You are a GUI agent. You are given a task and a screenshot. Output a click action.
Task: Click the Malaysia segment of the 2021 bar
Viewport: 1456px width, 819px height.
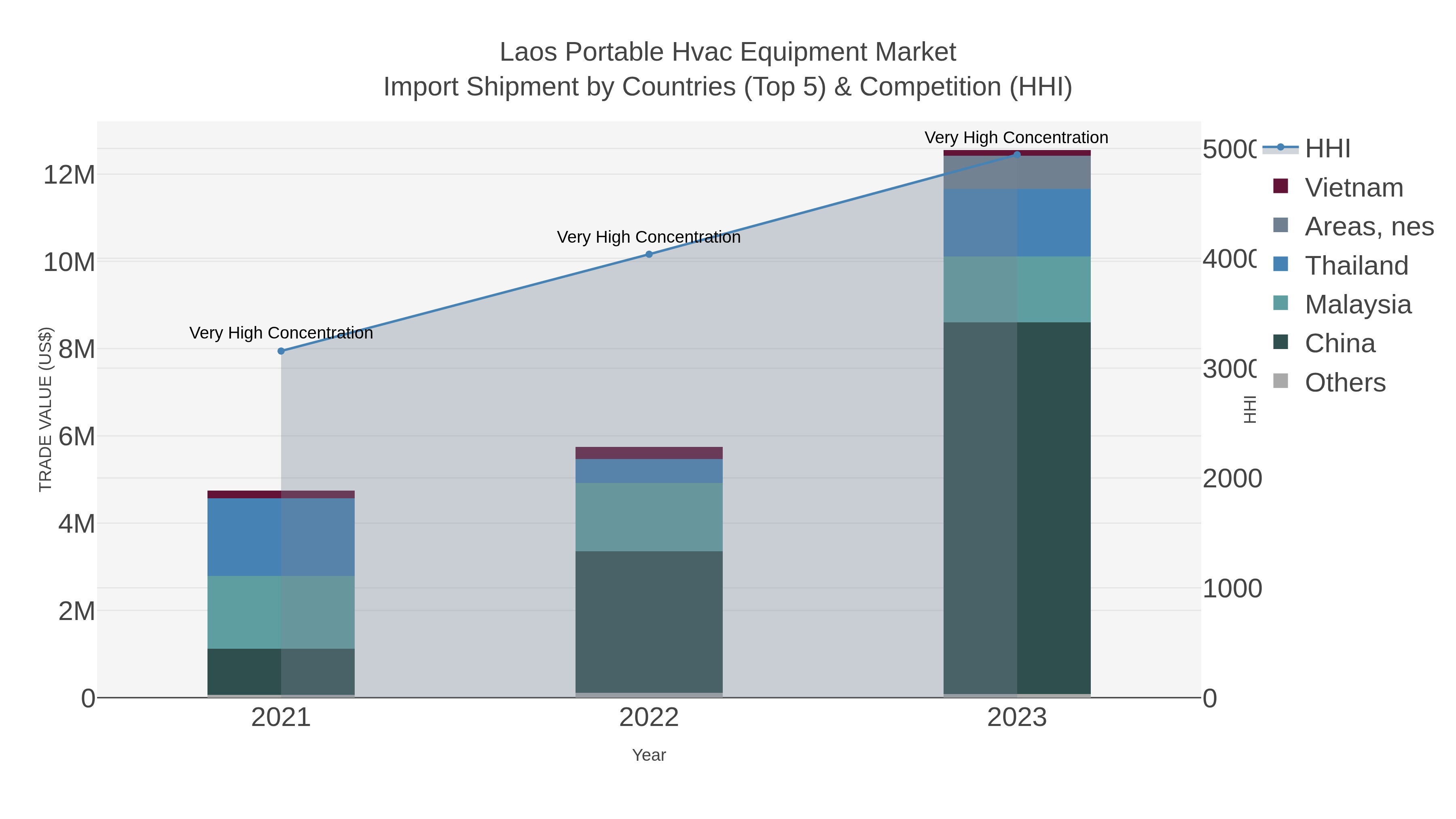point(281,613)
